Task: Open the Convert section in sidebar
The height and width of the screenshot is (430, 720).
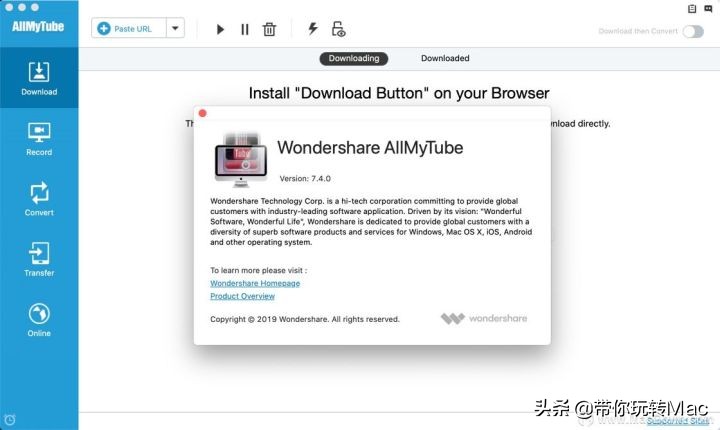Action: [x=39, y=199]
